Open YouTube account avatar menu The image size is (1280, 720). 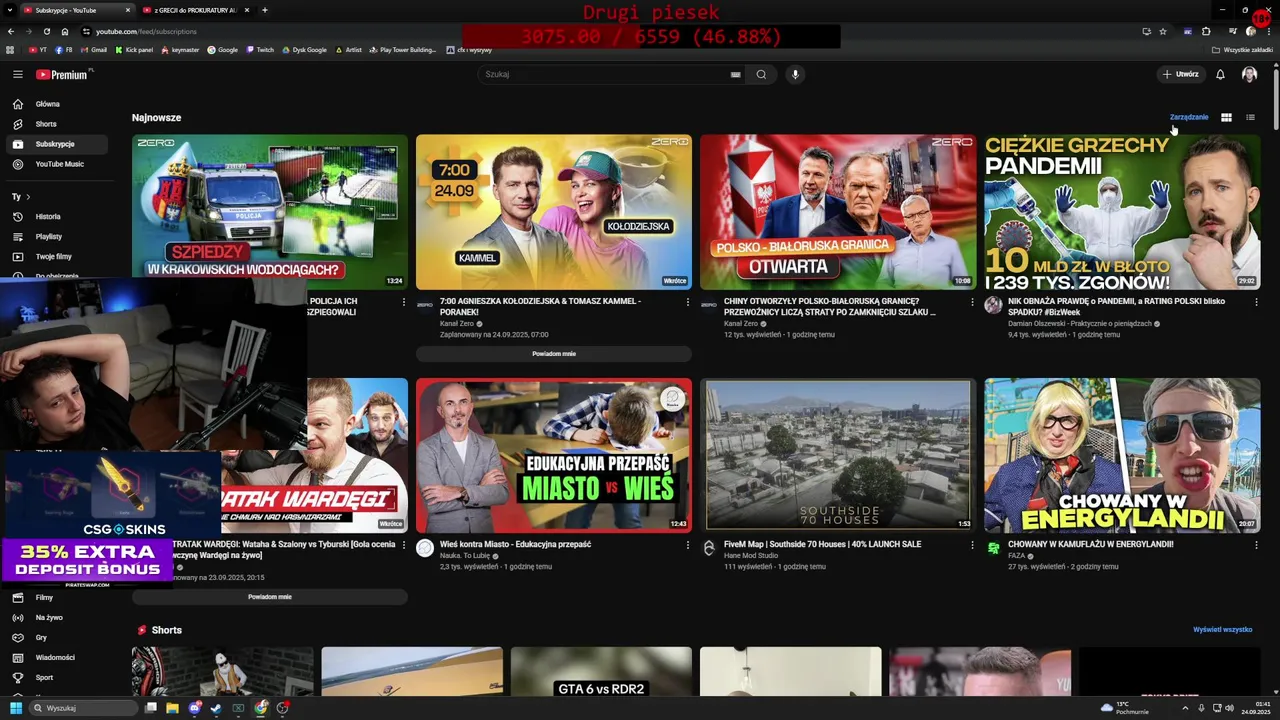point(1249,74)
